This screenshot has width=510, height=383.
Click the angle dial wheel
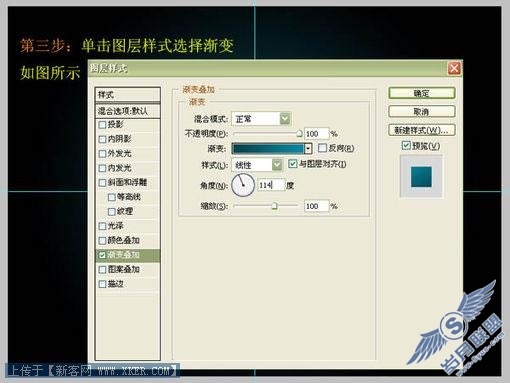tap(243, 185)
